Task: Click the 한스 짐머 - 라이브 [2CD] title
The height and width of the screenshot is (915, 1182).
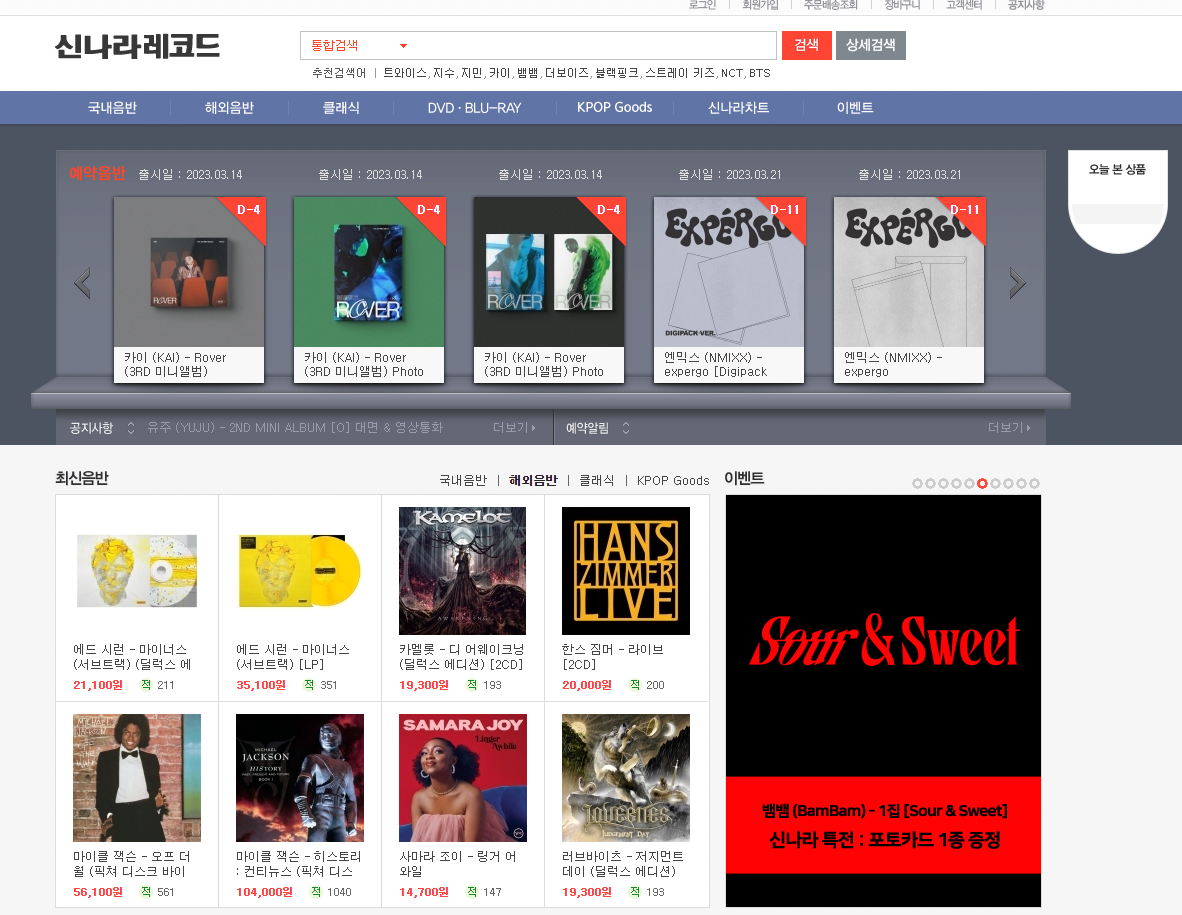Action: 613,656
